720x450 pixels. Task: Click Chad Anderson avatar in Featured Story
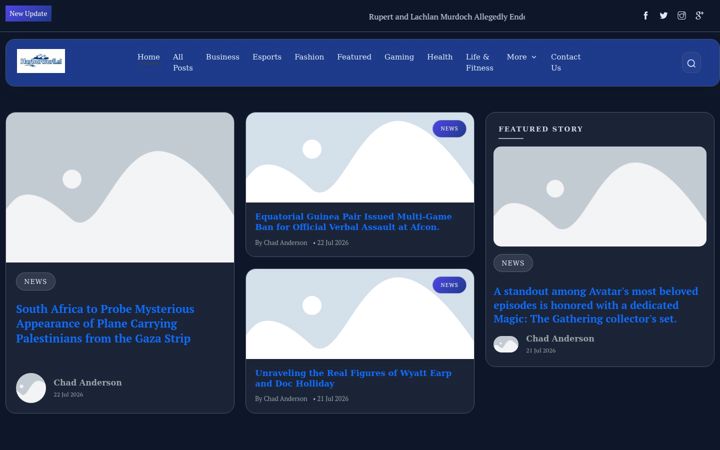point(506,344)
